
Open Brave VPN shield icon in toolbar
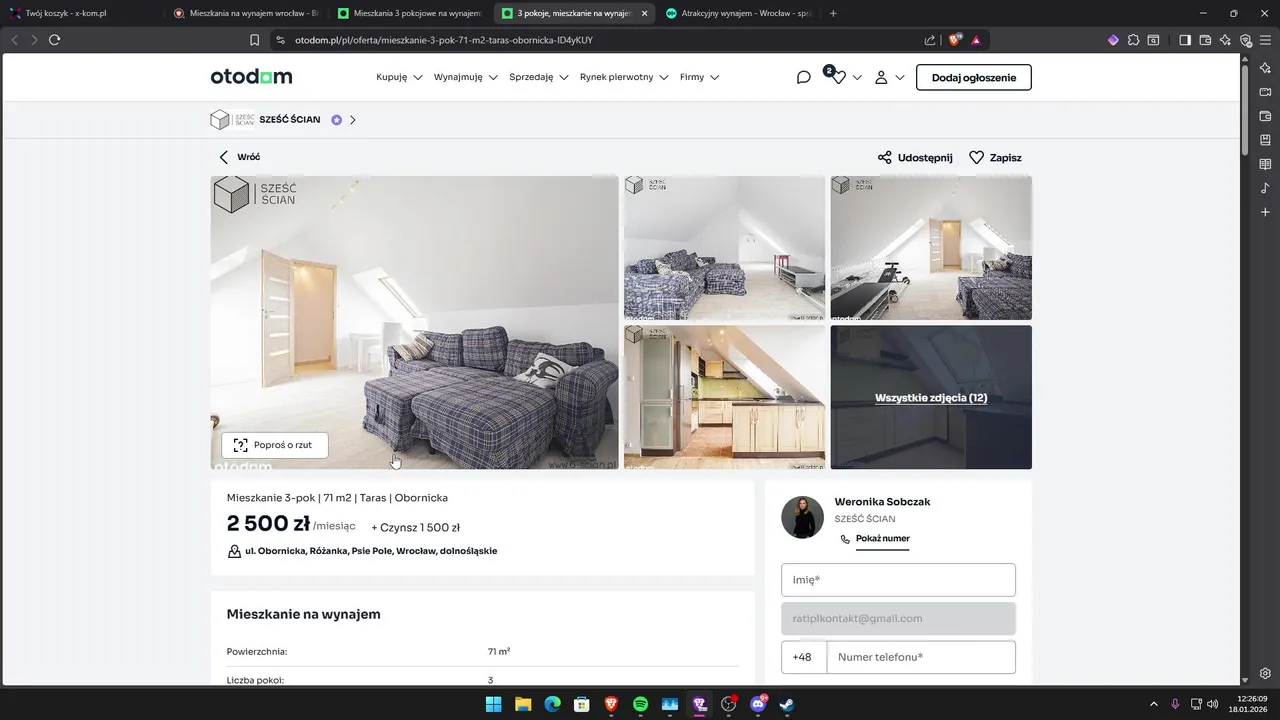[x=1246, y=40]
